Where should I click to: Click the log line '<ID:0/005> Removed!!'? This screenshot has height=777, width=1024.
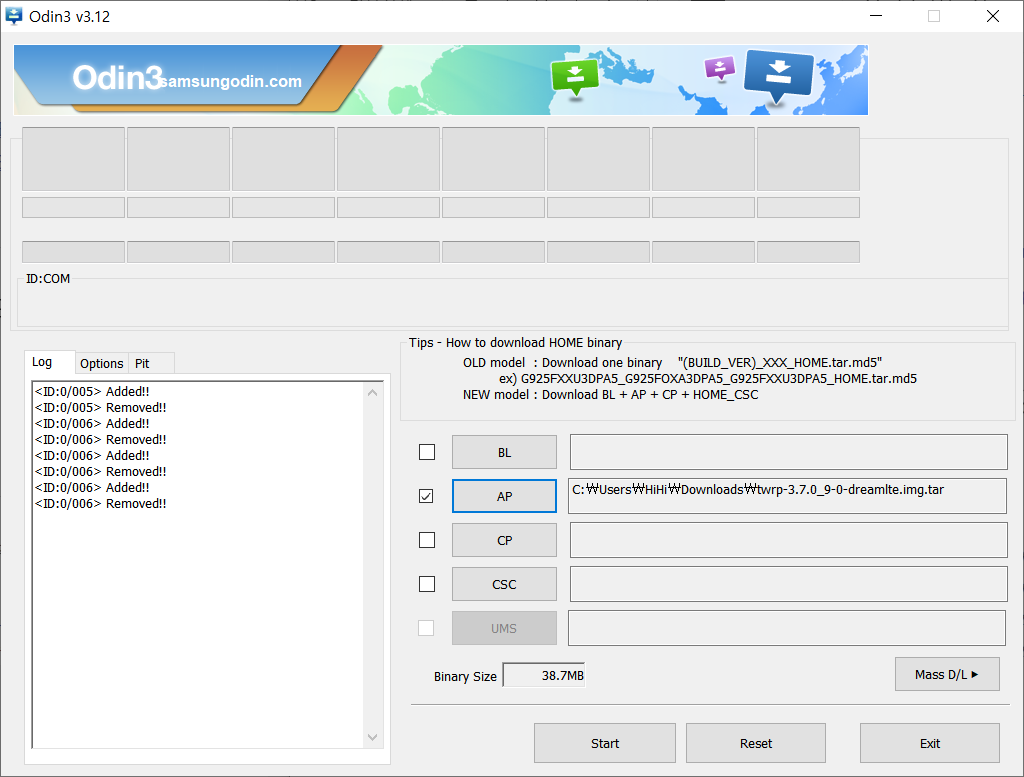(x=101, y=407)
